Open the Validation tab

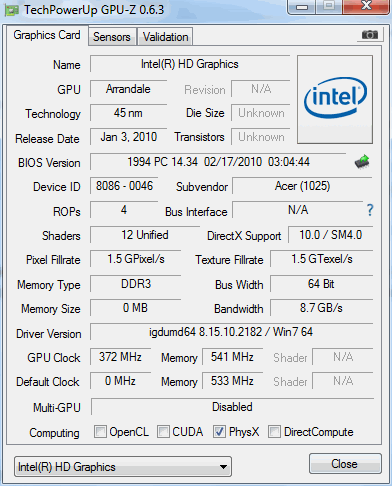click(166, 37)
